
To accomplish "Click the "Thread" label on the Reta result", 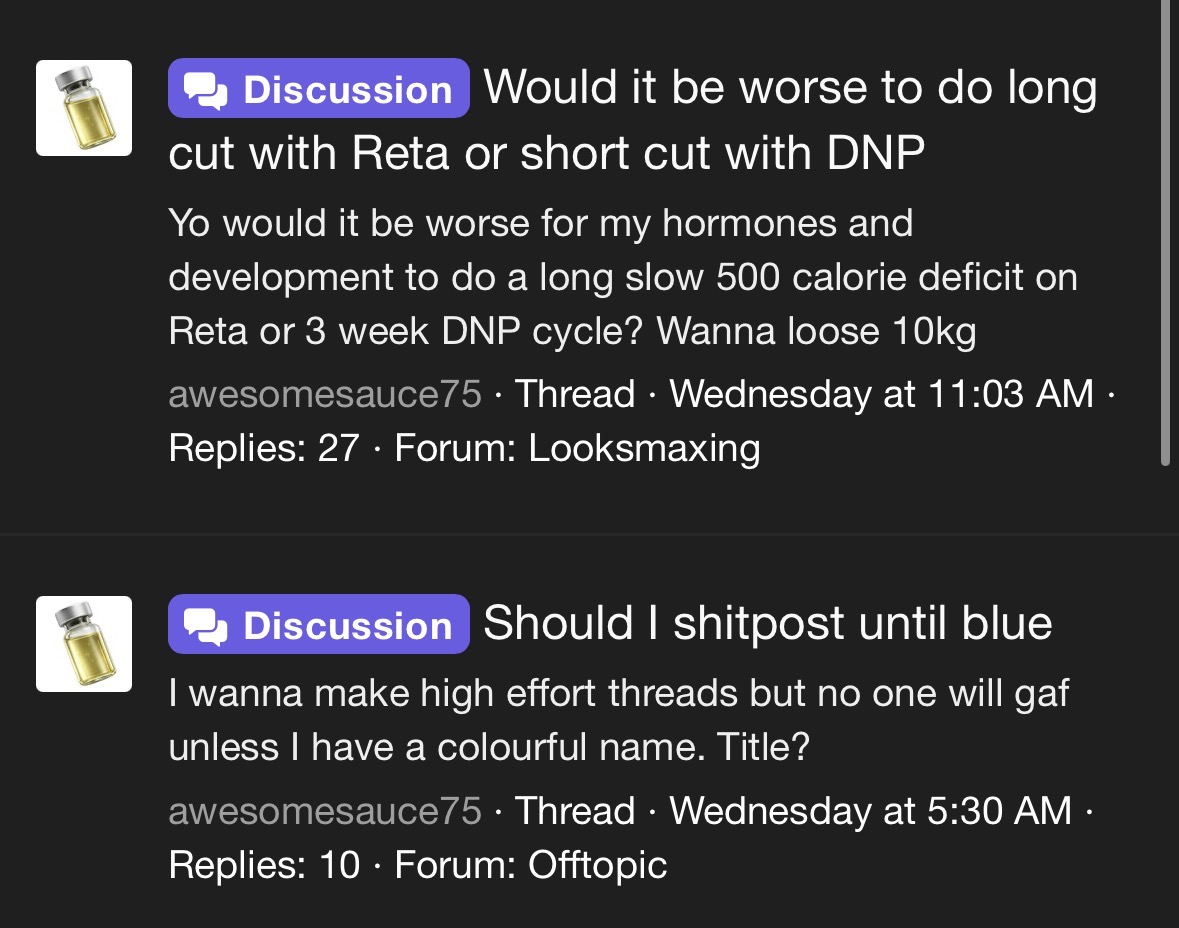I will click(575, 394).
